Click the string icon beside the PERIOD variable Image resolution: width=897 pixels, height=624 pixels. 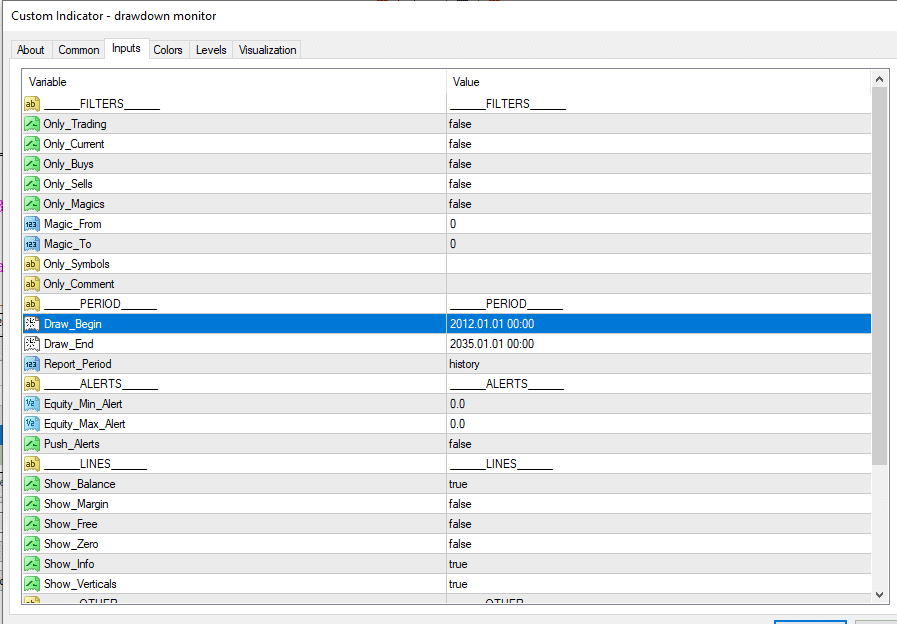32,304
